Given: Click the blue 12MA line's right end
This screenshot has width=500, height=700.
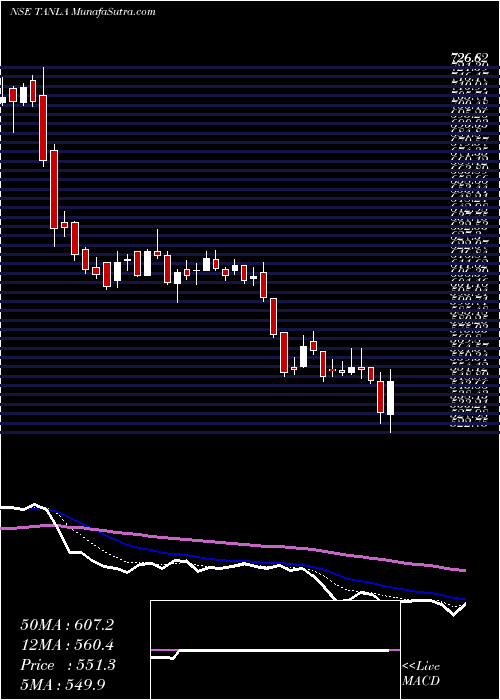Looking at the screenshot, I should click(x=464, y=599).
